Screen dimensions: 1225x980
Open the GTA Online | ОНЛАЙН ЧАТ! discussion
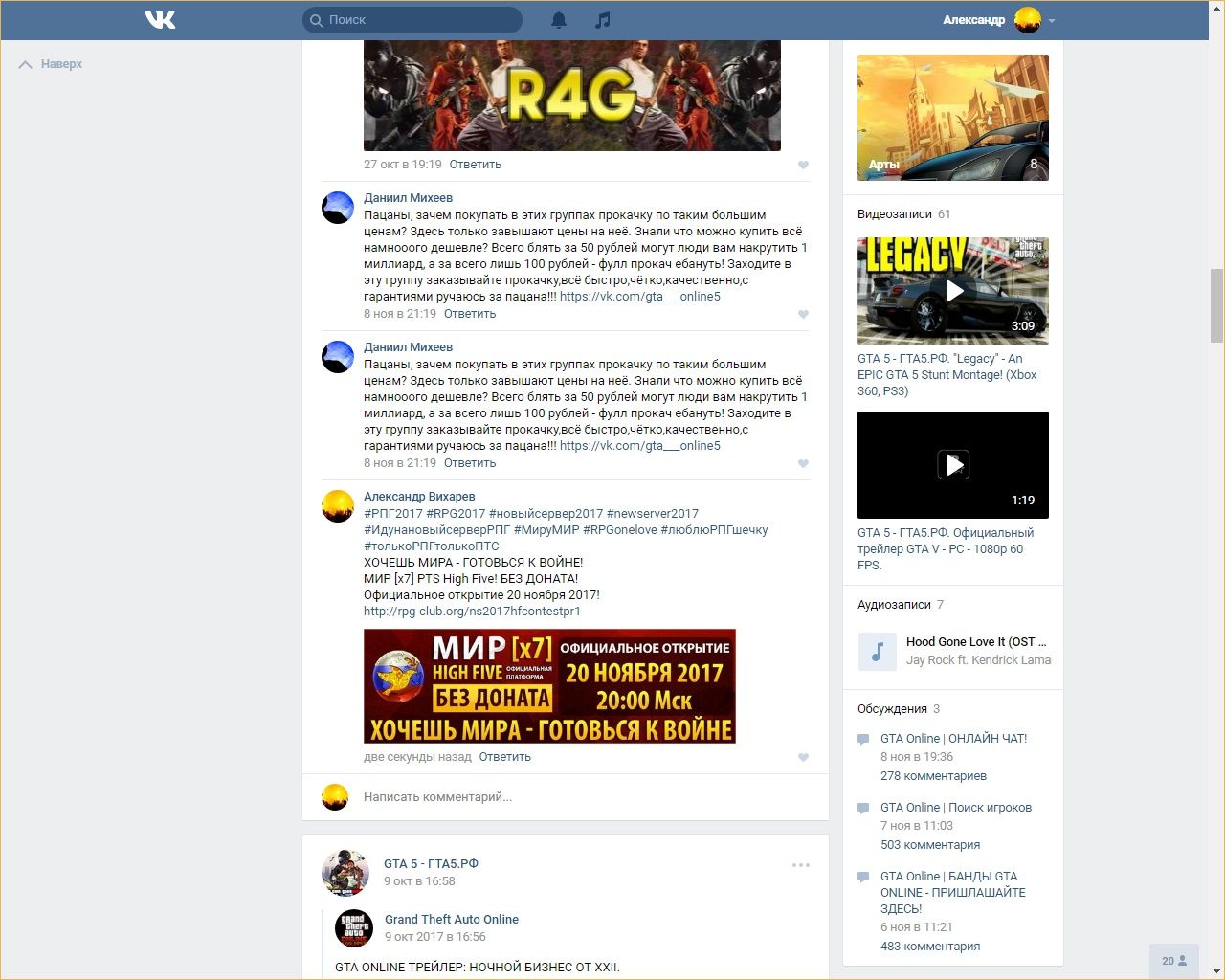954,739
